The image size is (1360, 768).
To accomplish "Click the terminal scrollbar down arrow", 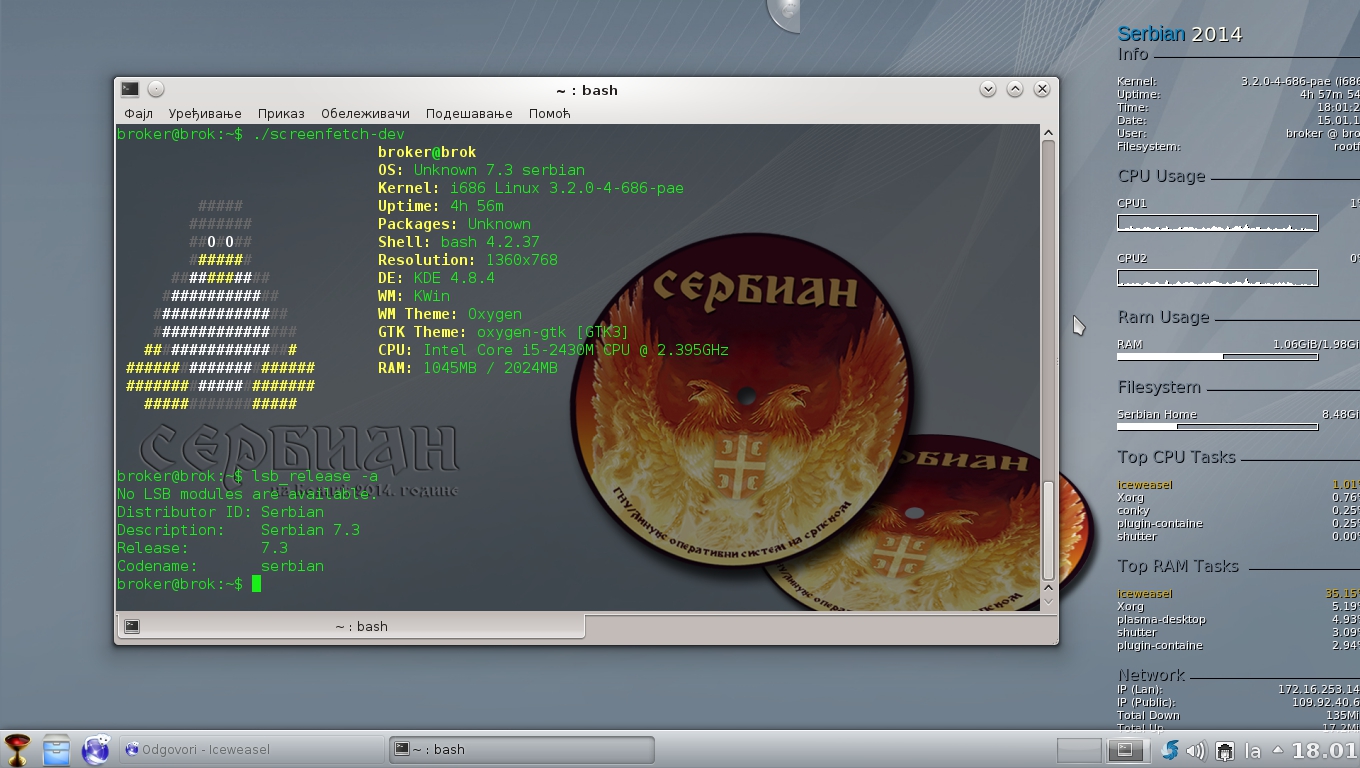I will coord(1048,602).
